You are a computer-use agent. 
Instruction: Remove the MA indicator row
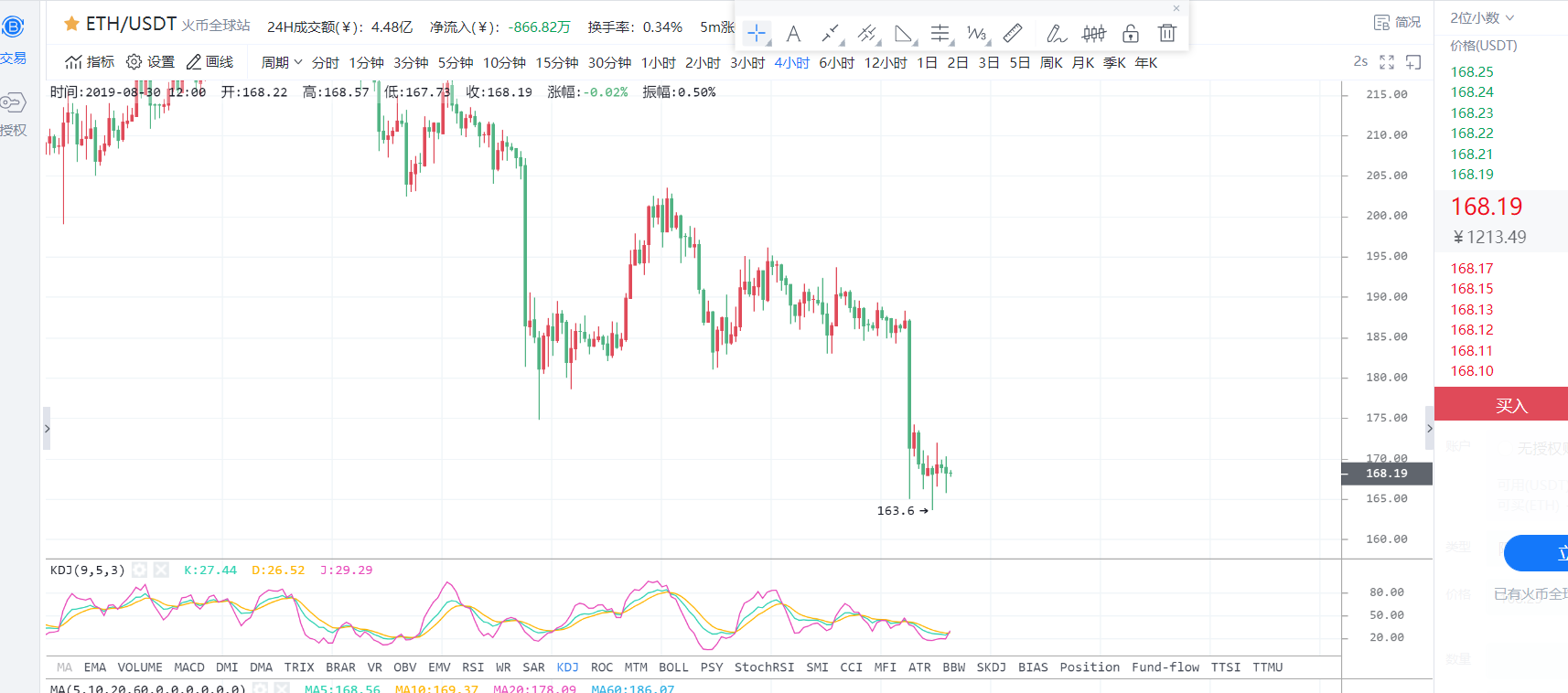pos(282,688)
